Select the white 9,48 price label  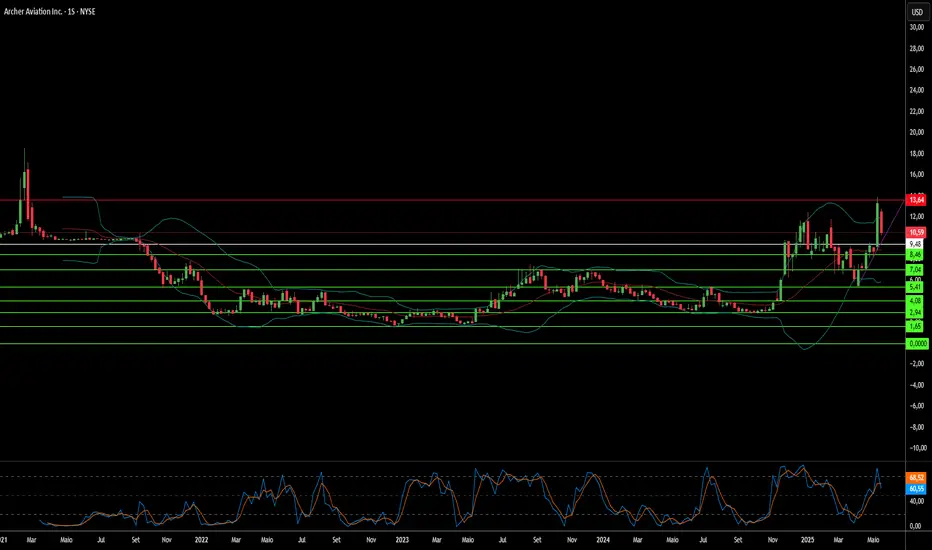tap(916, 244)
